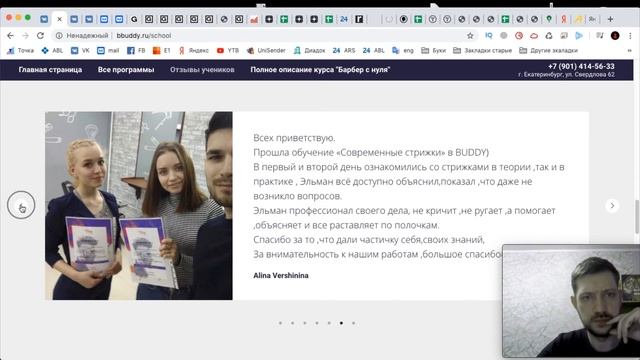This screenshot has height=360, width=640.
Task: Switch to the tab with red chart icon
Action: click(x=254, y=19)
